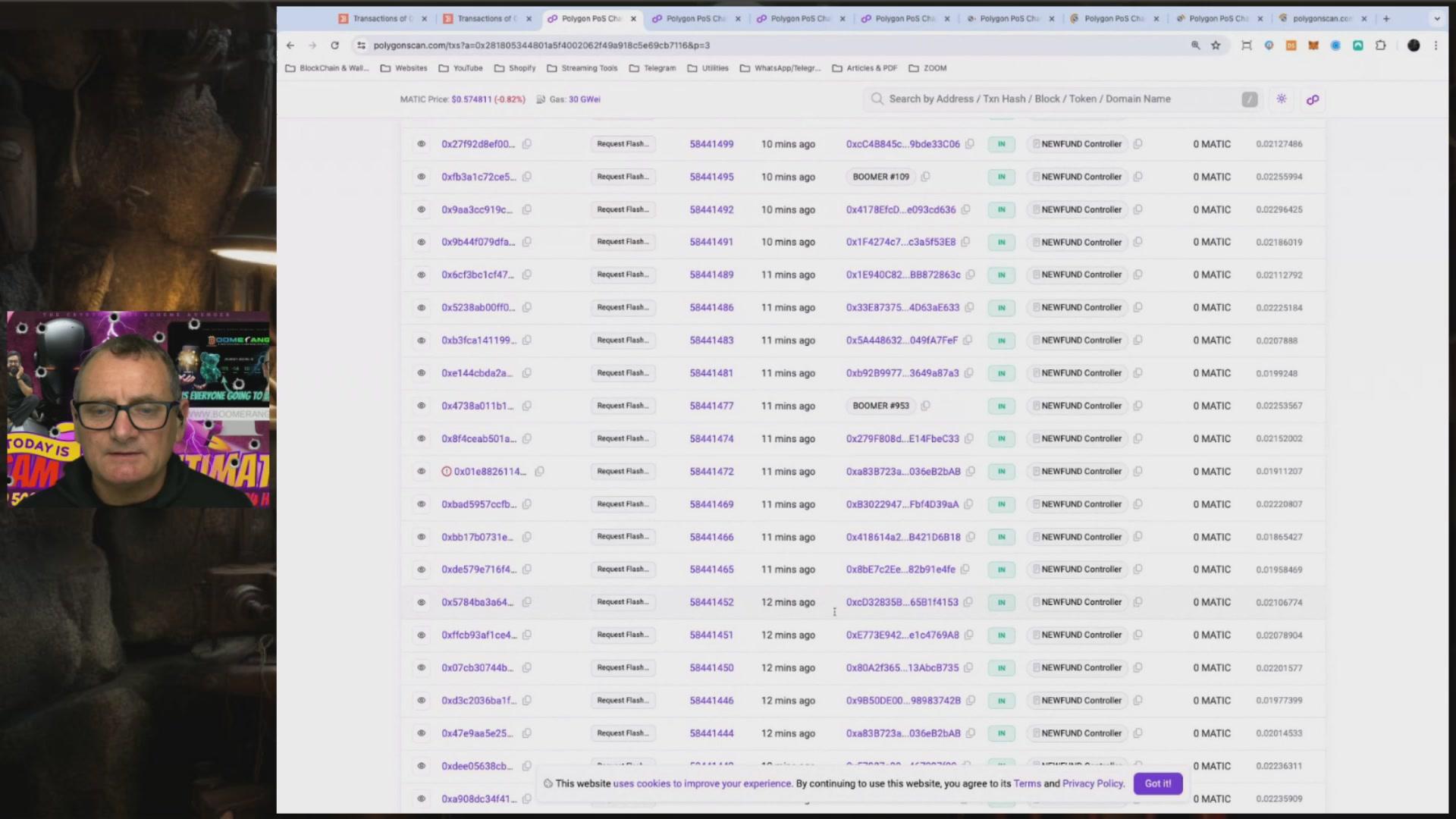Click the error icon on 0x01e8826114 row
The width and height of the screenshot is (1456, 819).
pos(447,472)
